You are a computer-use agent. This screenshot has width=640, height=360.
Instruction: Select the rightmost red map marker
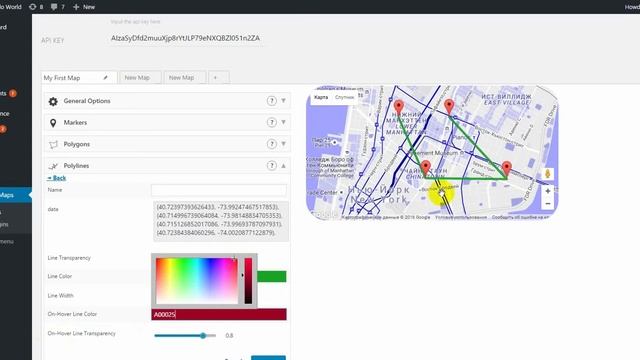tap(507, 169)
